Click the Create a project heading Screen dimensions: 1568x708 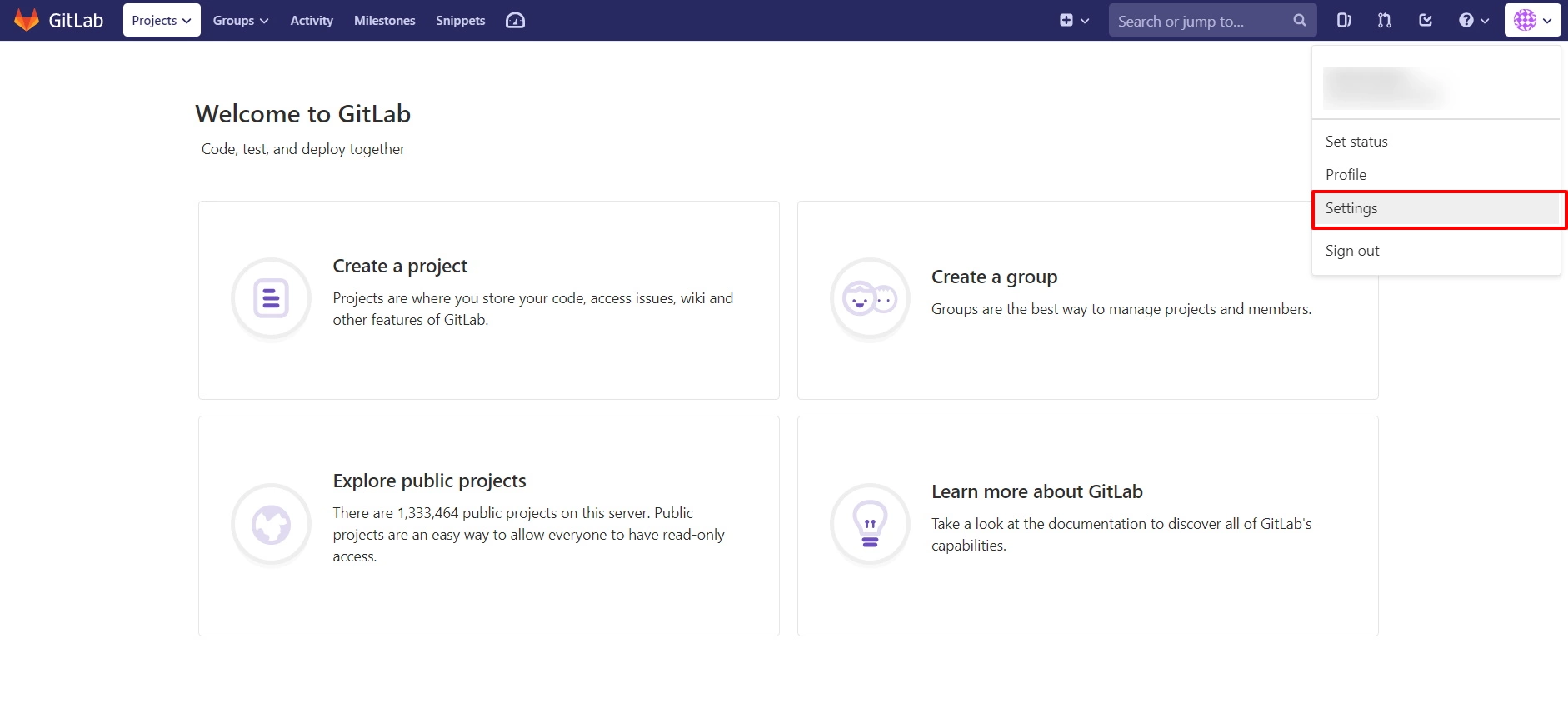400,266
